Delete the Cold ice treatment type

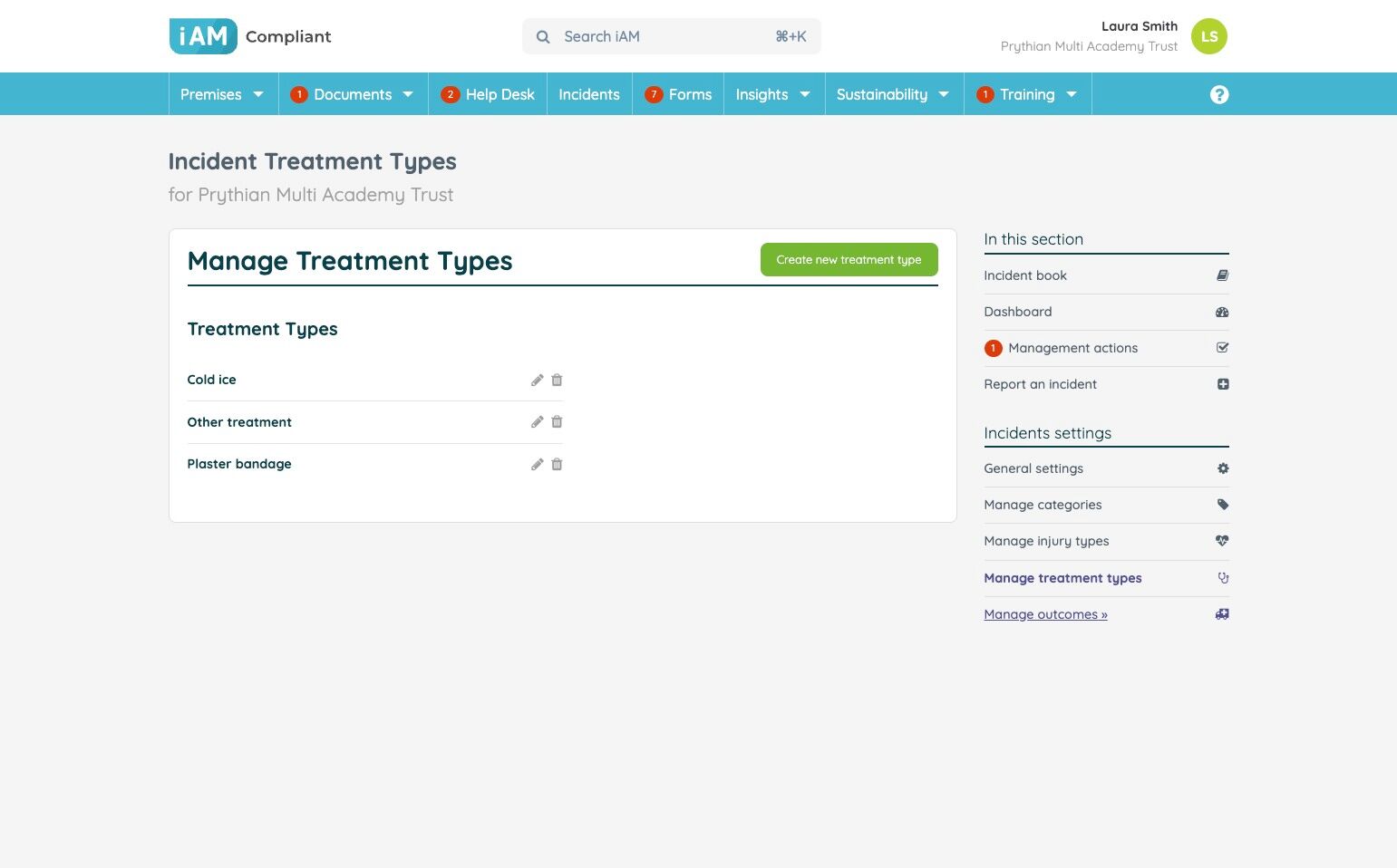tap(557, 381)
